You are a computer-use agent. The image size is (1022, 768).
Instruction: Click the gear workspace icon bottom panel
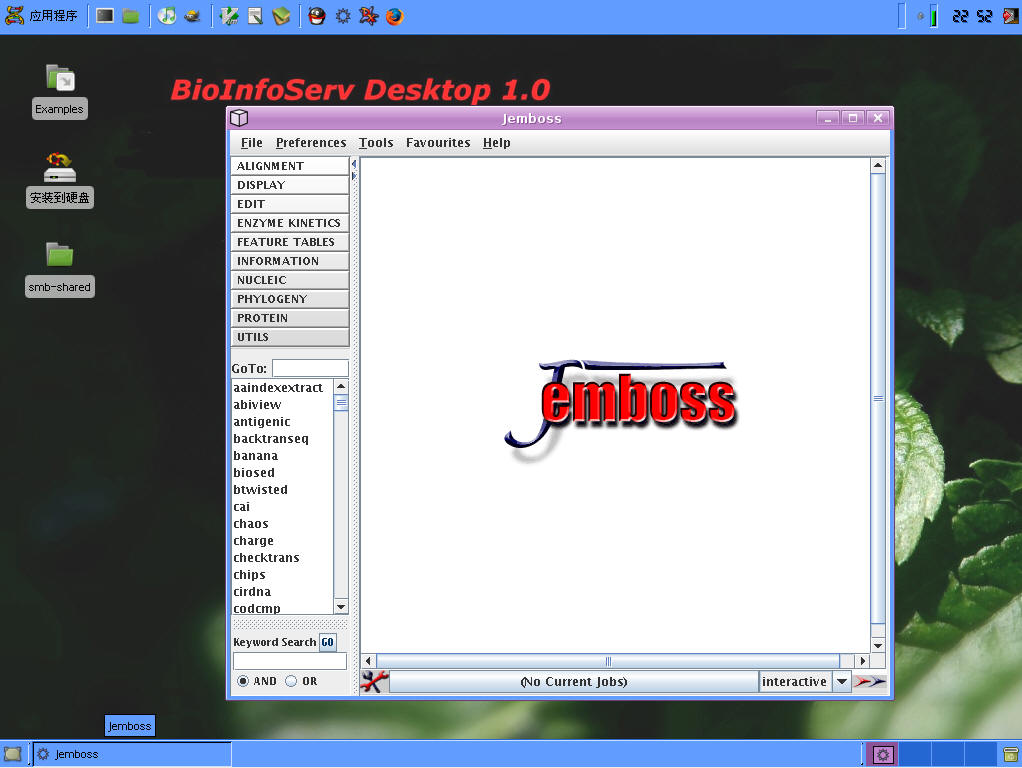point(883,755)
